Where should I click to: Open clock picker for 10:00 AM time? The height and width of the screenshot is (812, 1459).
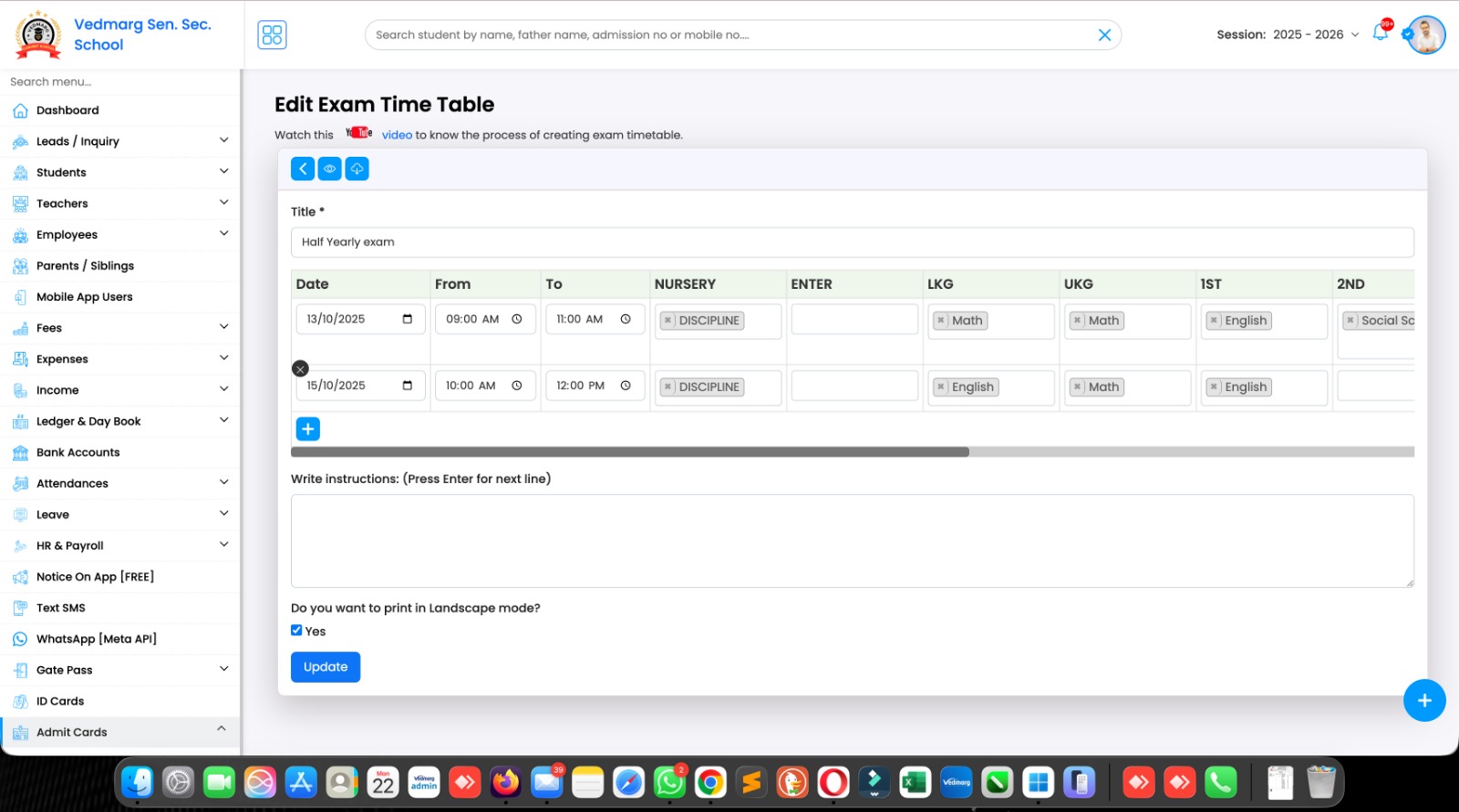[x=517, y=385]
